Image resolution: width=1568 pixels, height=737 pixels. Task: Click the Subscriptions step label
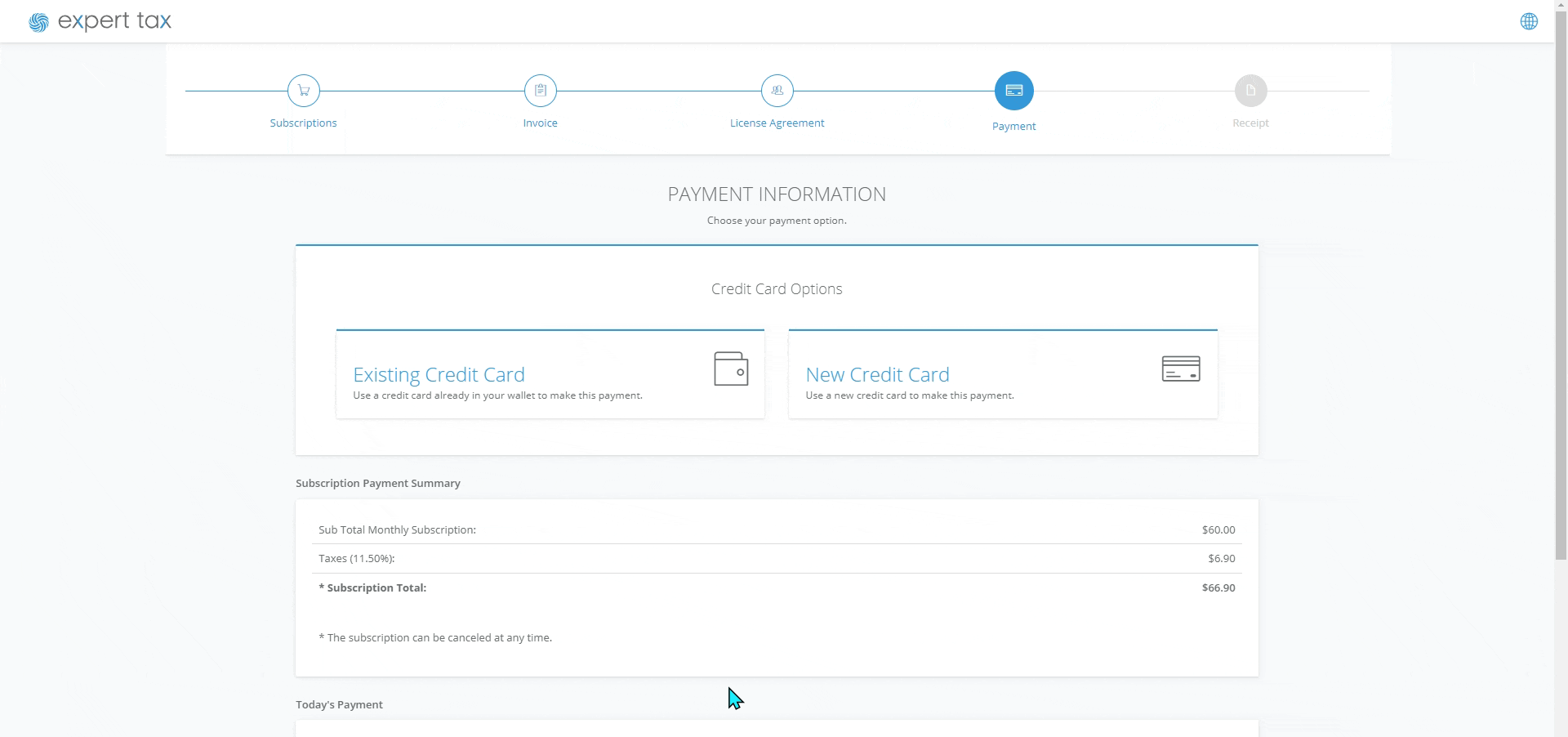302,123
